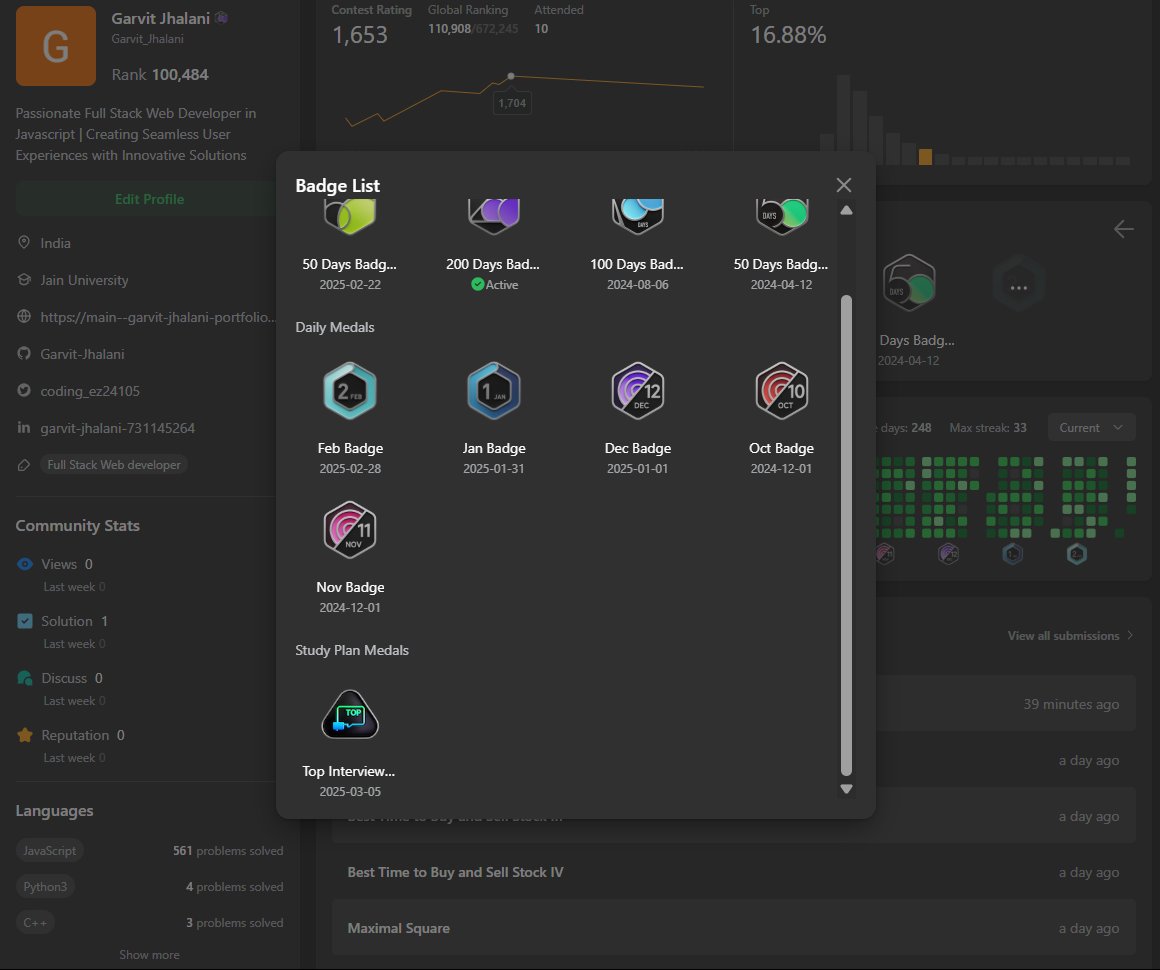Open the garvit-jhalani-731145264 LinkedIn link
This screenshot has height=970, width=1160.
(x=118, y=428)
